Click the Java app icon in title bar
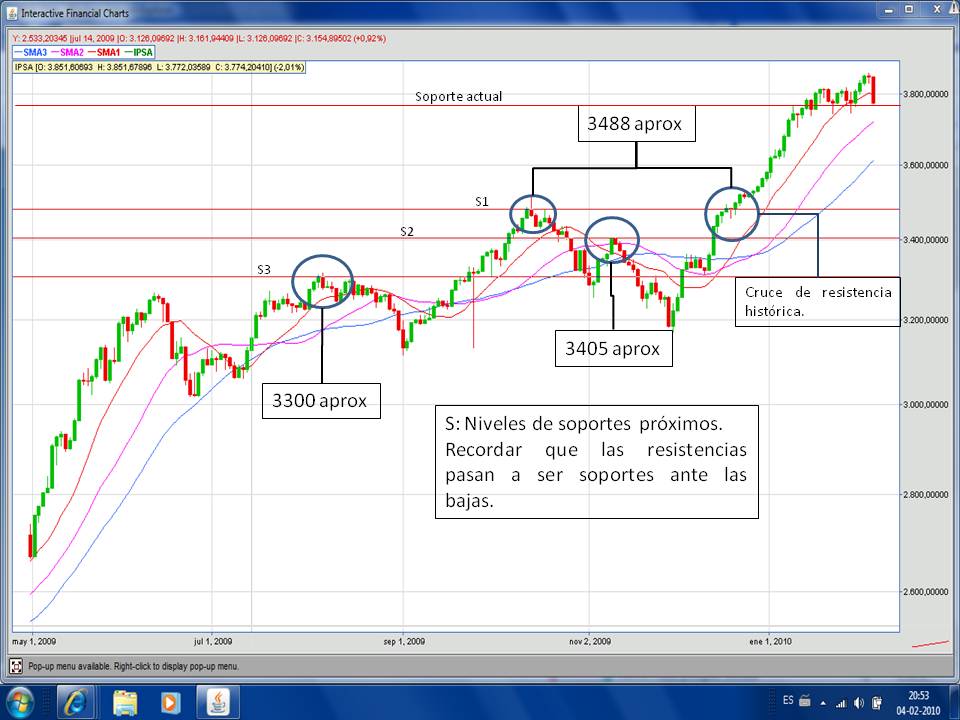 coord(12,13)
